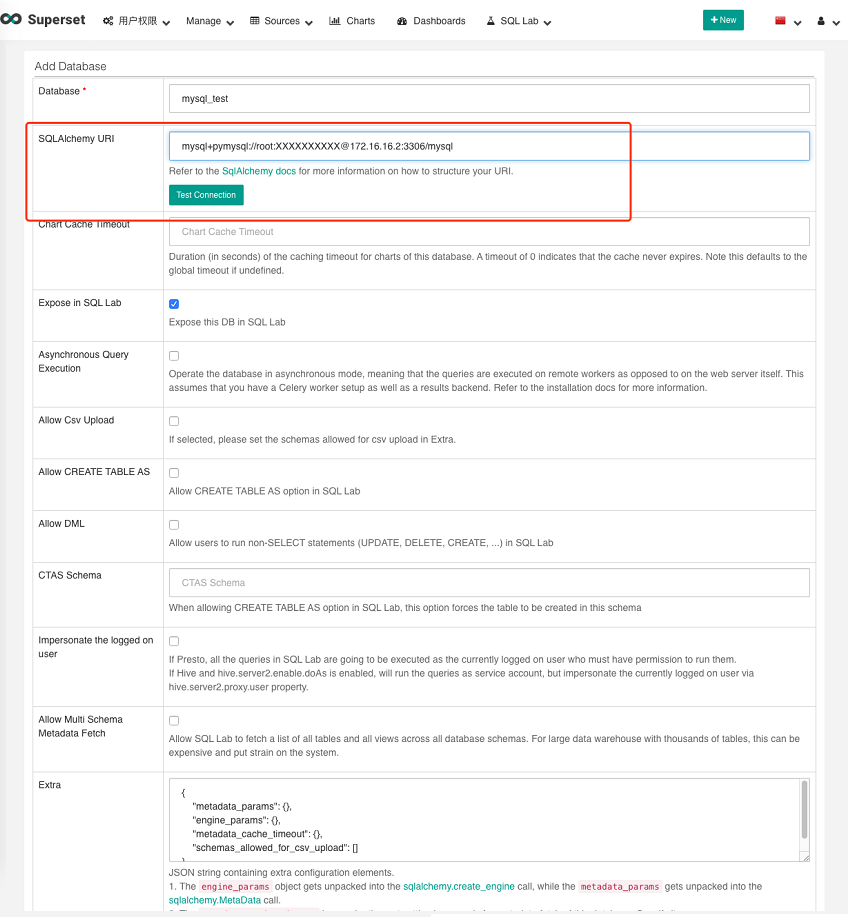Click the Extra textarea scrollbar
848x917 pixels.
804,810
